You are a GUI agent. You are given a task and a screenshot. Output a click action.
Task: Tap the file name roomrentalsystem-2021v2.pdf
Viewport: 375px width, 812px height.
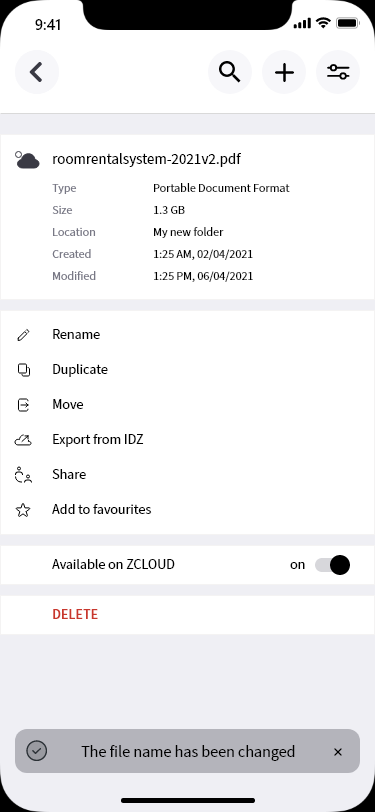pyautogui.click(x=147, y=159)
